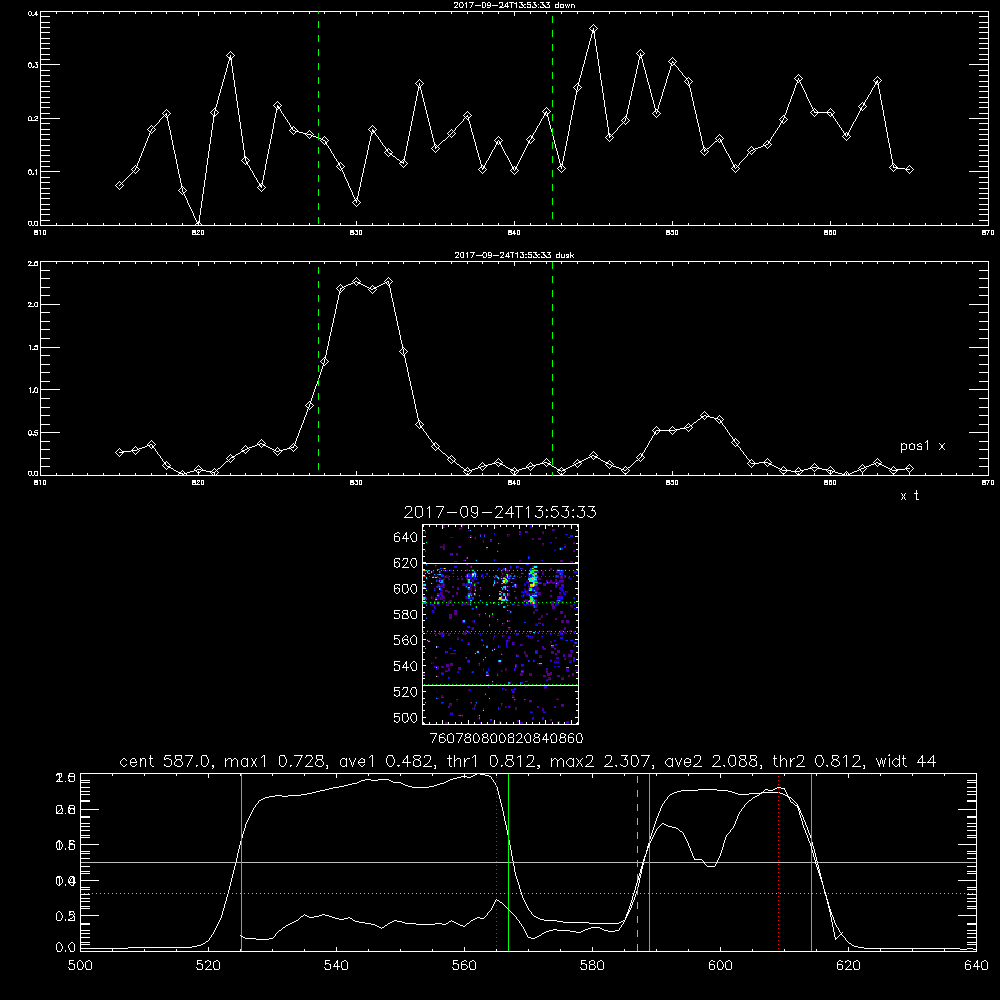This screenshot has height=1000, width=1000.
Task: Click the dawn plot title text
Action: [514, 5]
